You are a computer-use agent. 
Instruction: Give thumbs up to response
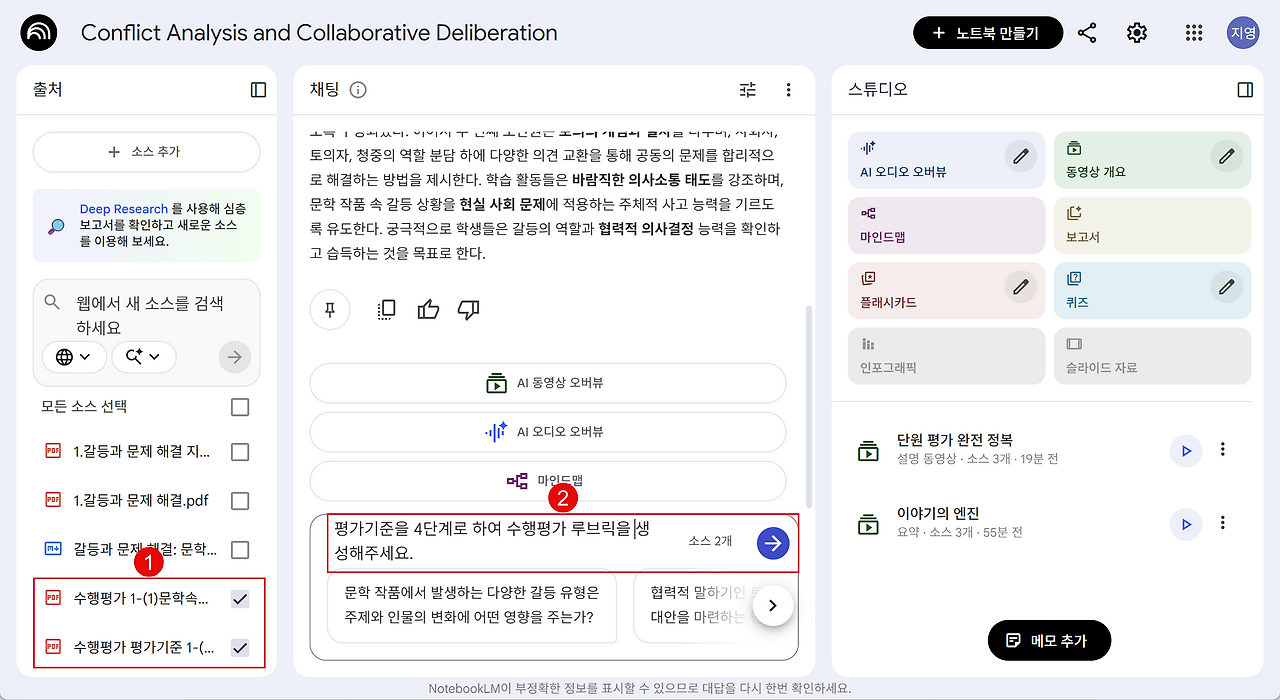click(x=429, y=309)
